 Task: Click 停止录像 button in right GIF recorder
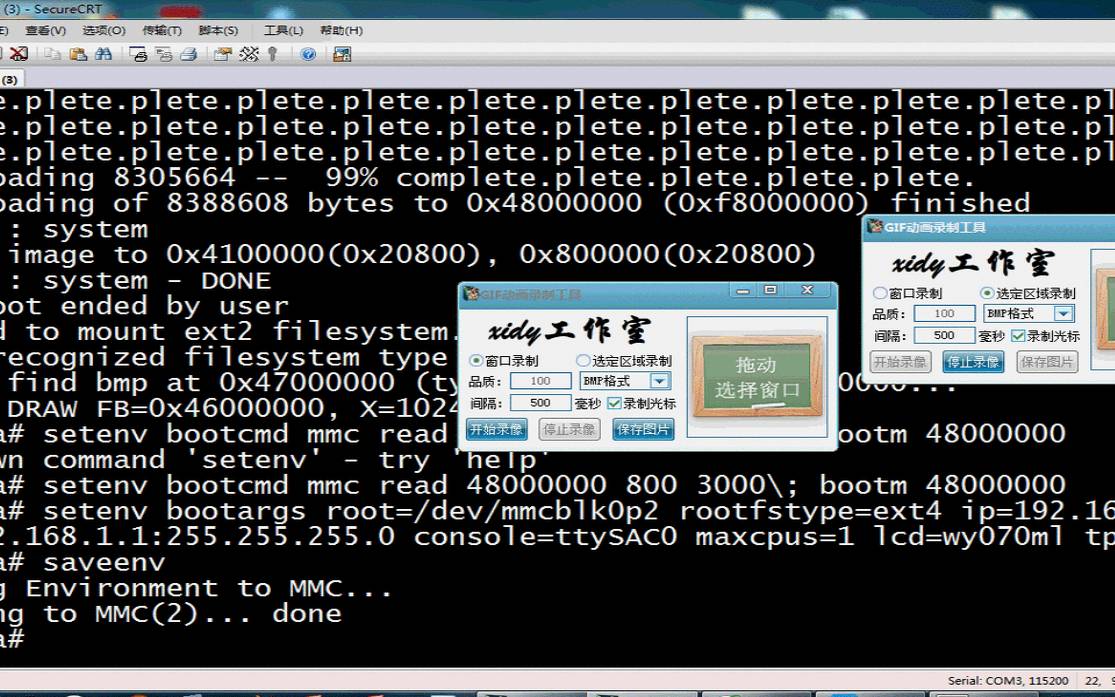973,362
